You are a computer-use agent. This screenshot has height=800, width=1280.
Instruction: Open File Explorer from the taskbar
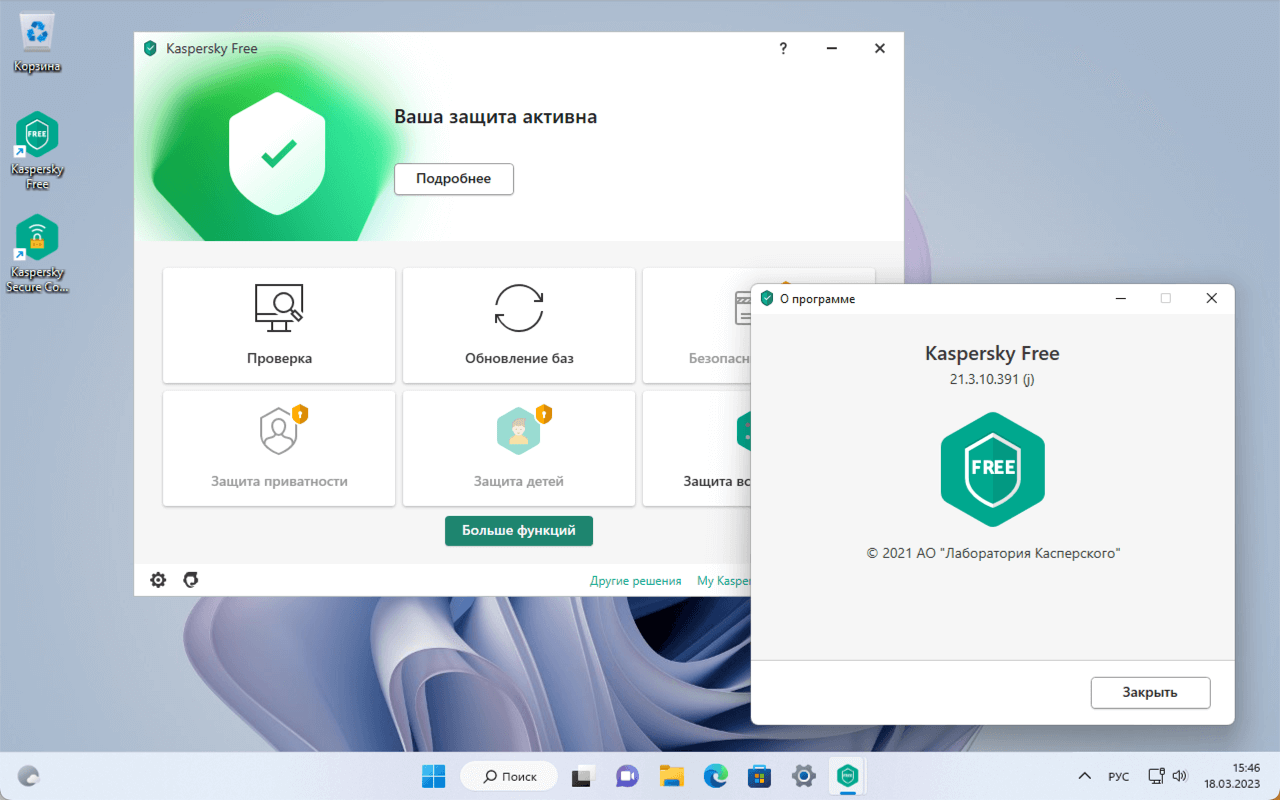(671, 776)
